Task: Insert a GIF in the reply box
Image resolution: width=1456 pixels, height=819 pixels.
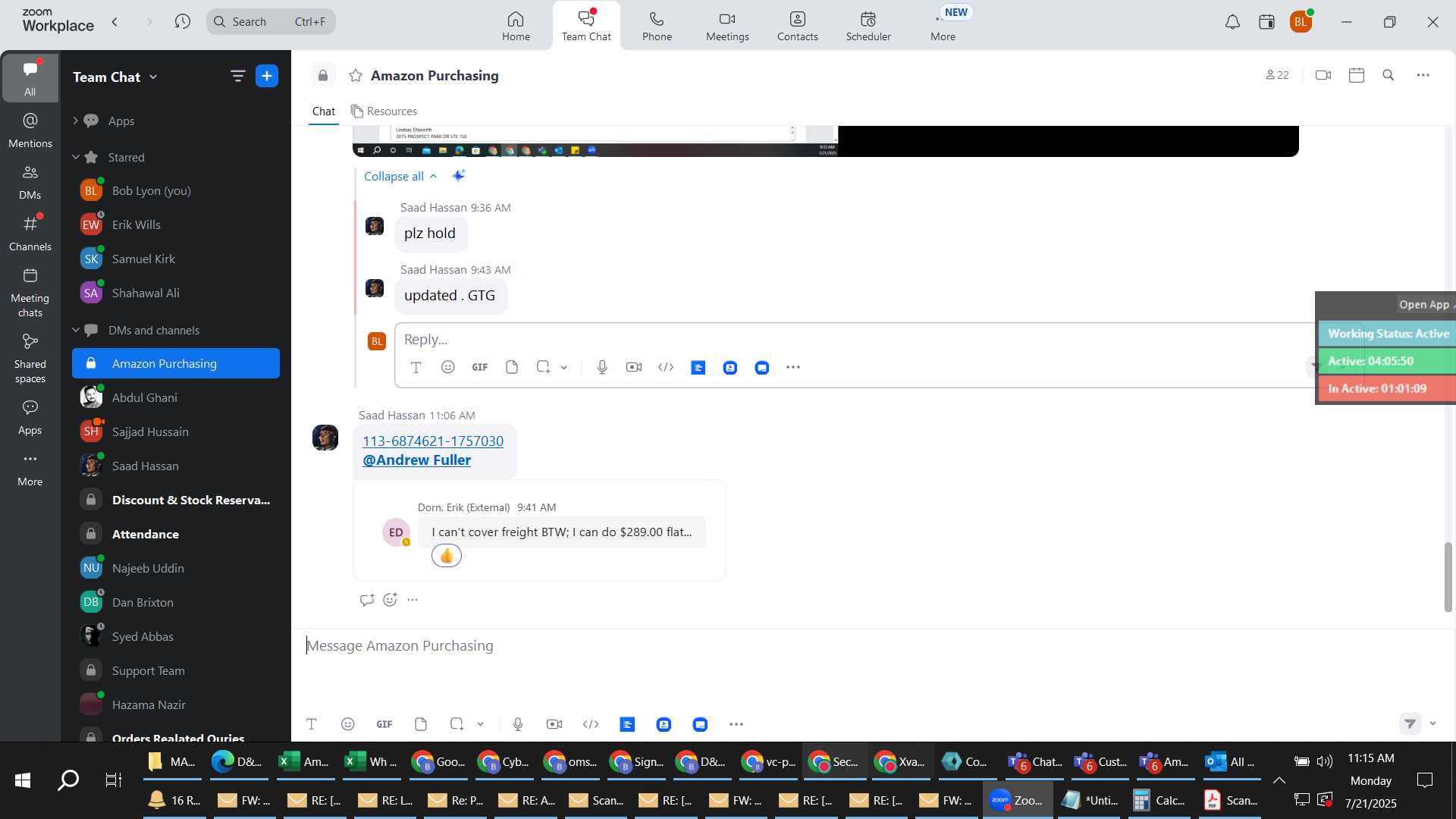Action: [x=480, y=367]
